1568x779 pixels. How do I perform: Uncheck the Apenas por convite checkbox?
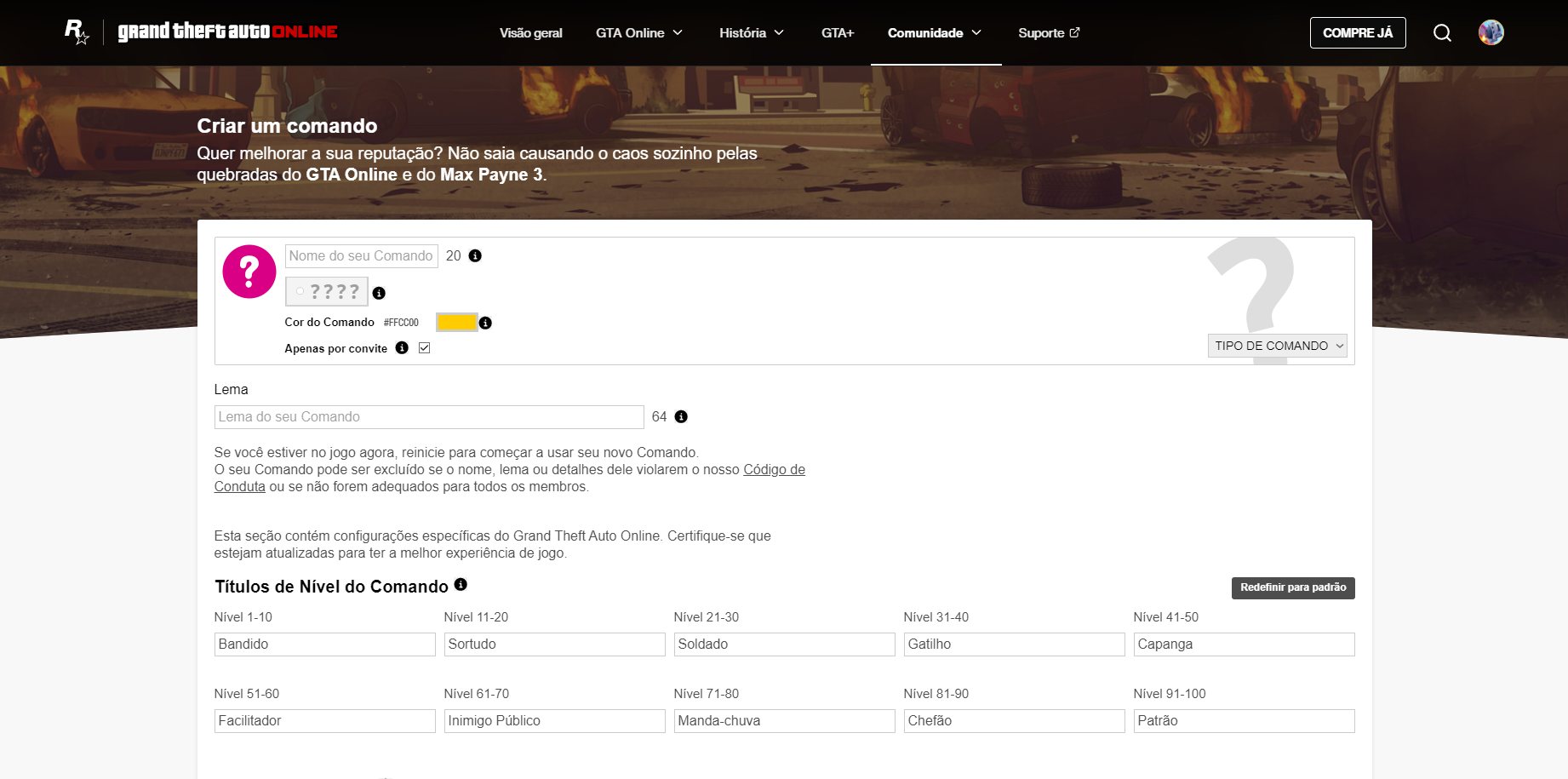(425, 347)
